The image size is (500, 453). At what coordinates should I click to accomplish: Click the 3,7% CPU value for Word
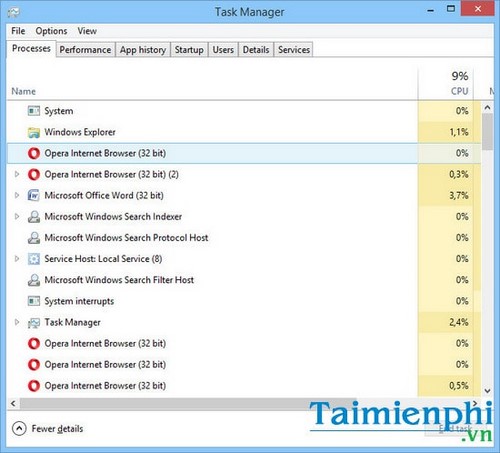click(458, 195)
